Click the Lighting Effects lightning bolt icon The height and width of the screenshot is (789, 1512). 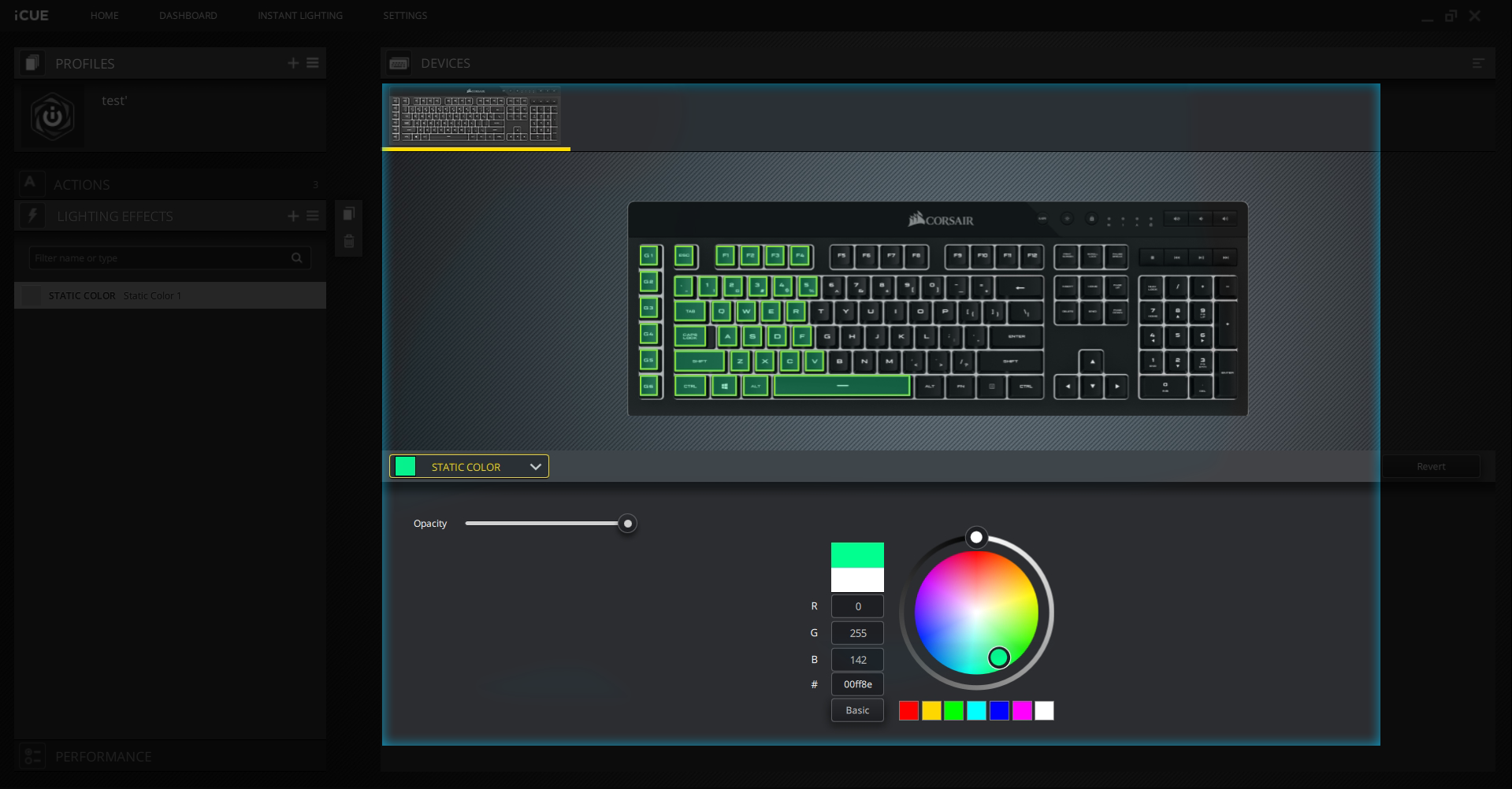(x=32, y=216)
